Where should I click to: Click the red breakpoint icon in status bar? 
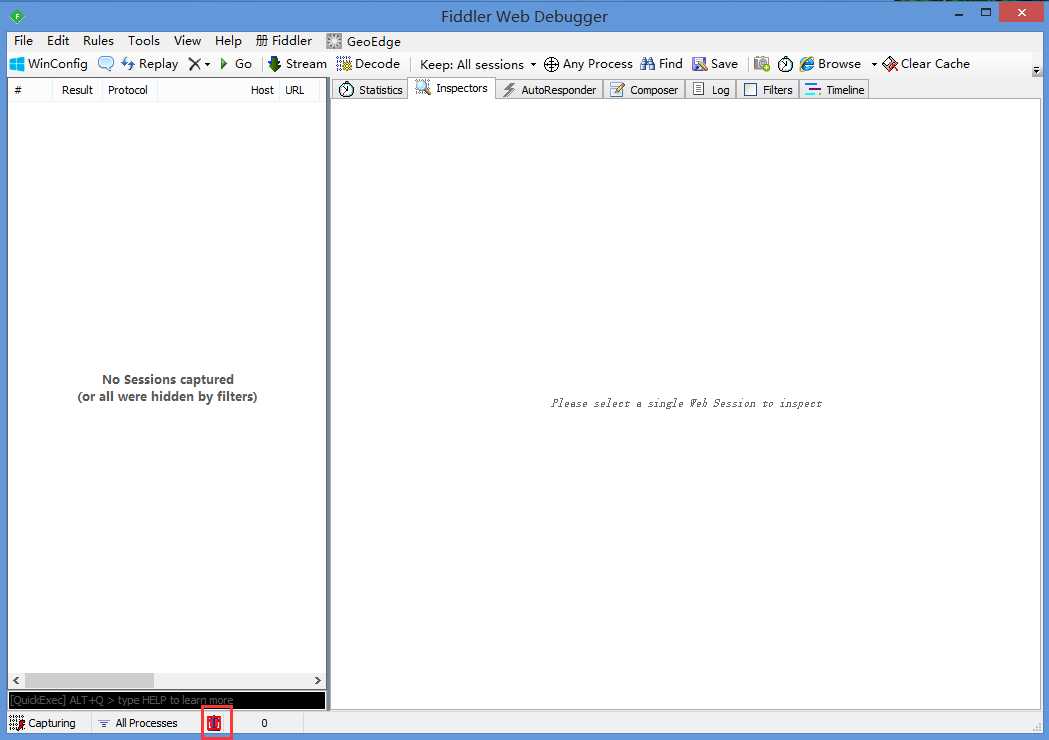pyautogui.click(x=214, y=723)
